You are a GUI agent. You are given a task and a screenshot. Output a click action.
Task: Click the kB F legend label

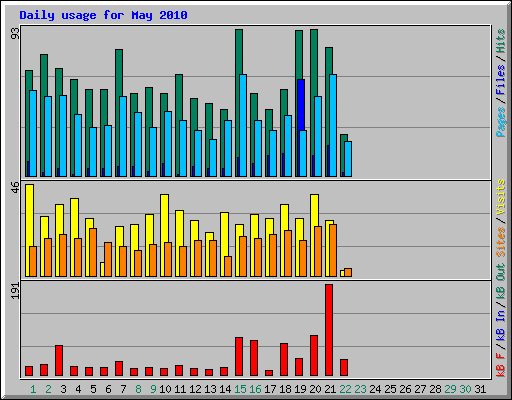[x=501, y=365]
